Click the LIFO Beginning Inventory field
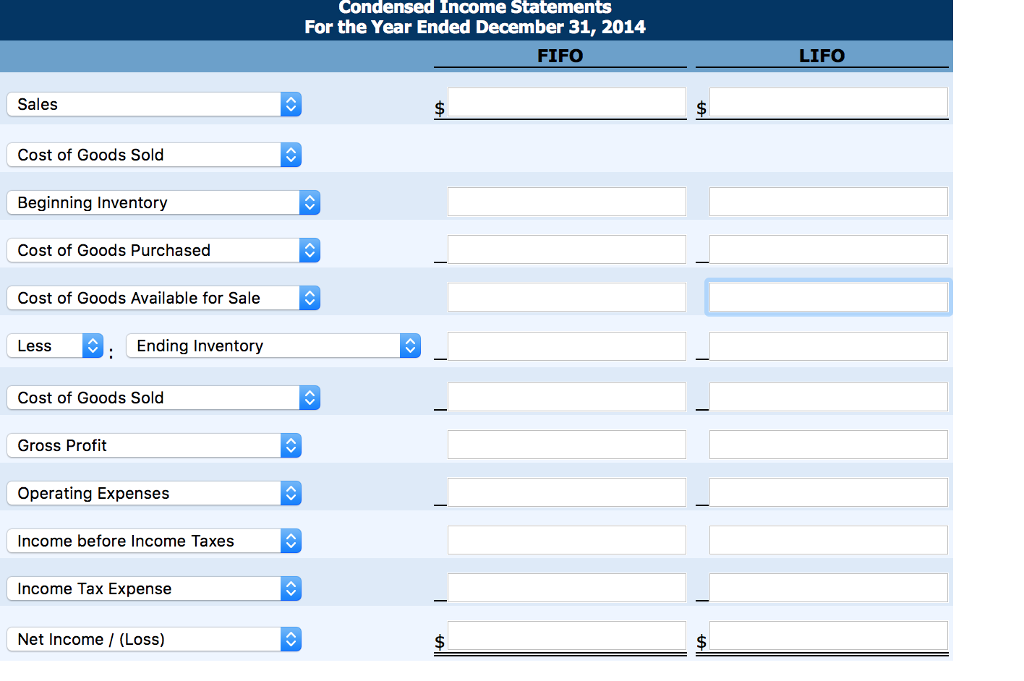 (828, 202)
